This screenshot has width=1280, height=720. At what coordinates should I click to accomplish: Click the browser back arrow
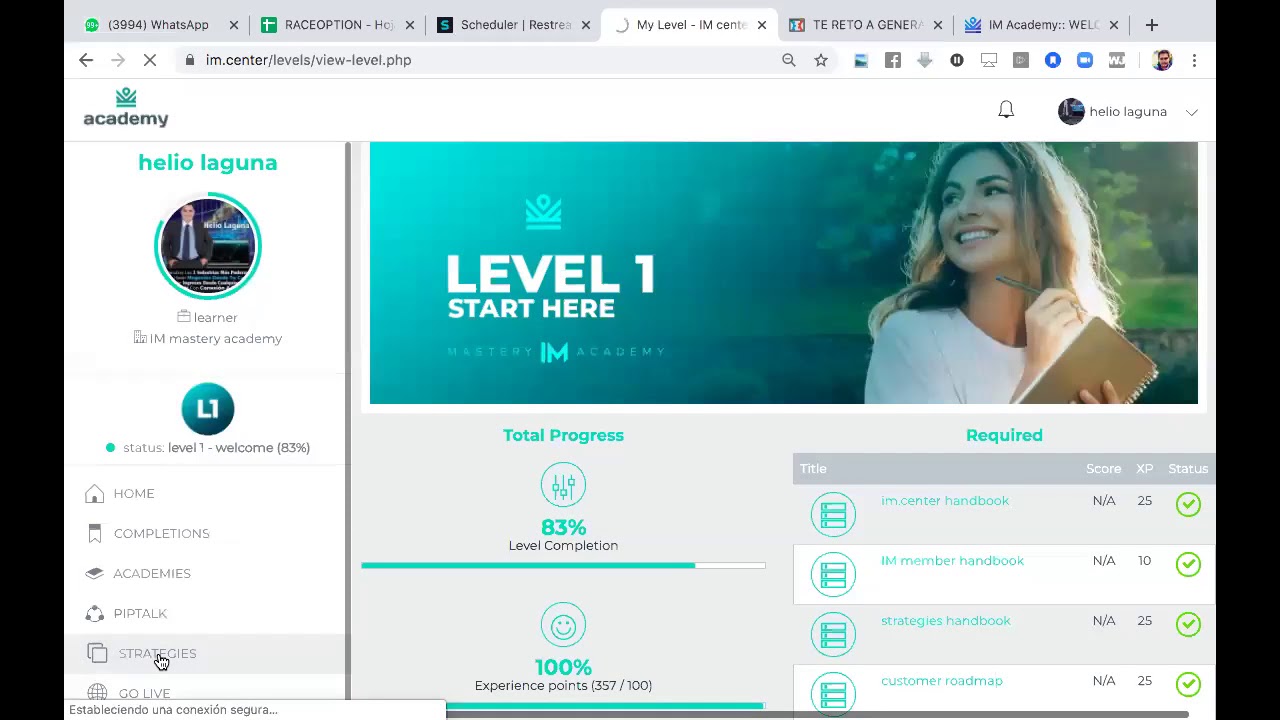86,60
